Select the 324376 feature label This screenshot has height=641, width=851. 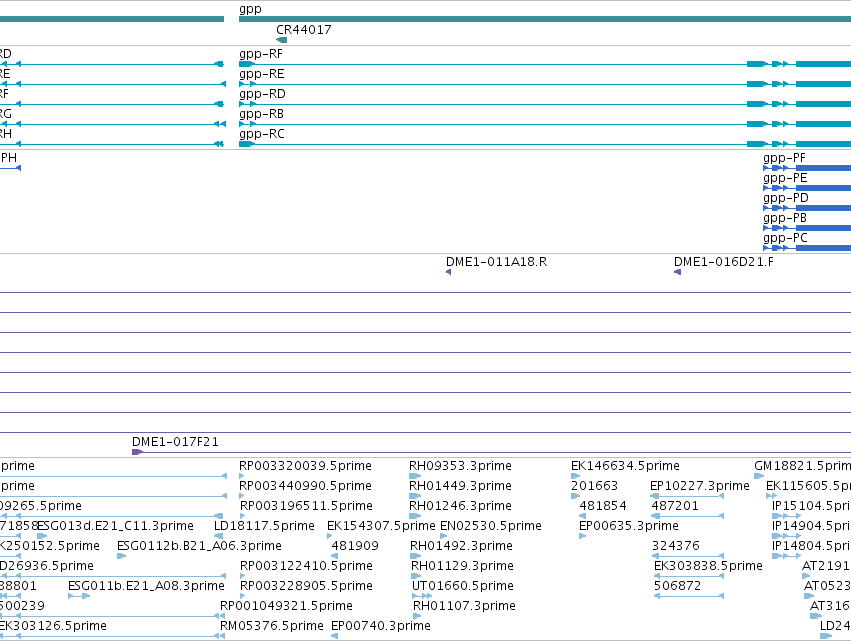(x=676, y=546)
